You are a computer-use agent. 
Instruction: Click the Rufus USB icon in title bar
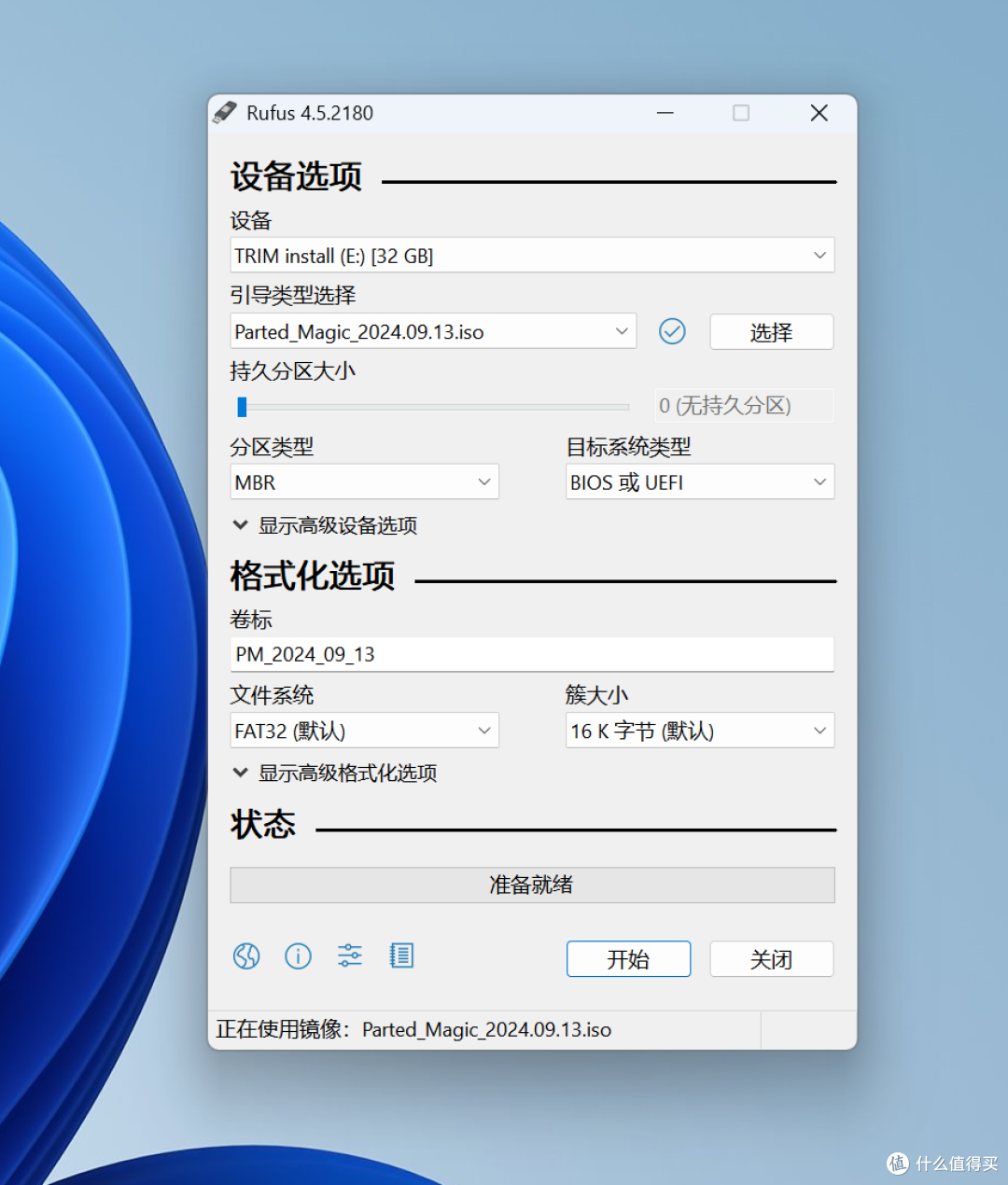coord(224,113)
